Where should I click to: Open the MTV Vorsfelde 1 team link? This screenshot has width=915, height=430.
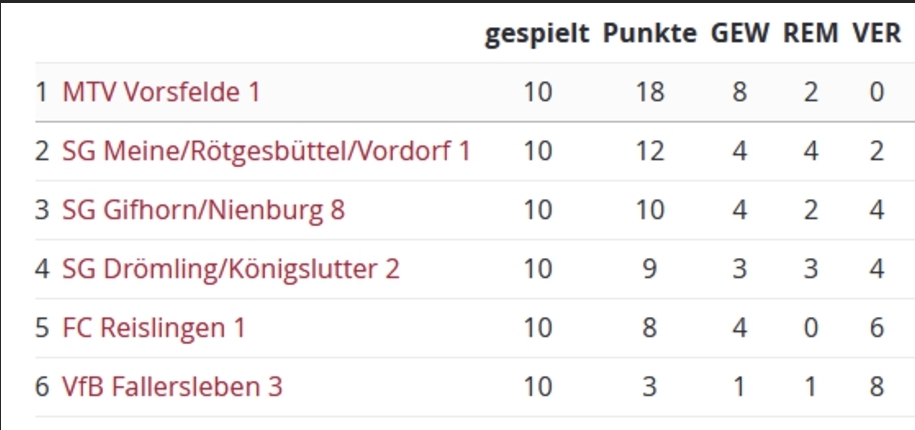pyautogui.click(x=161, y=92)
